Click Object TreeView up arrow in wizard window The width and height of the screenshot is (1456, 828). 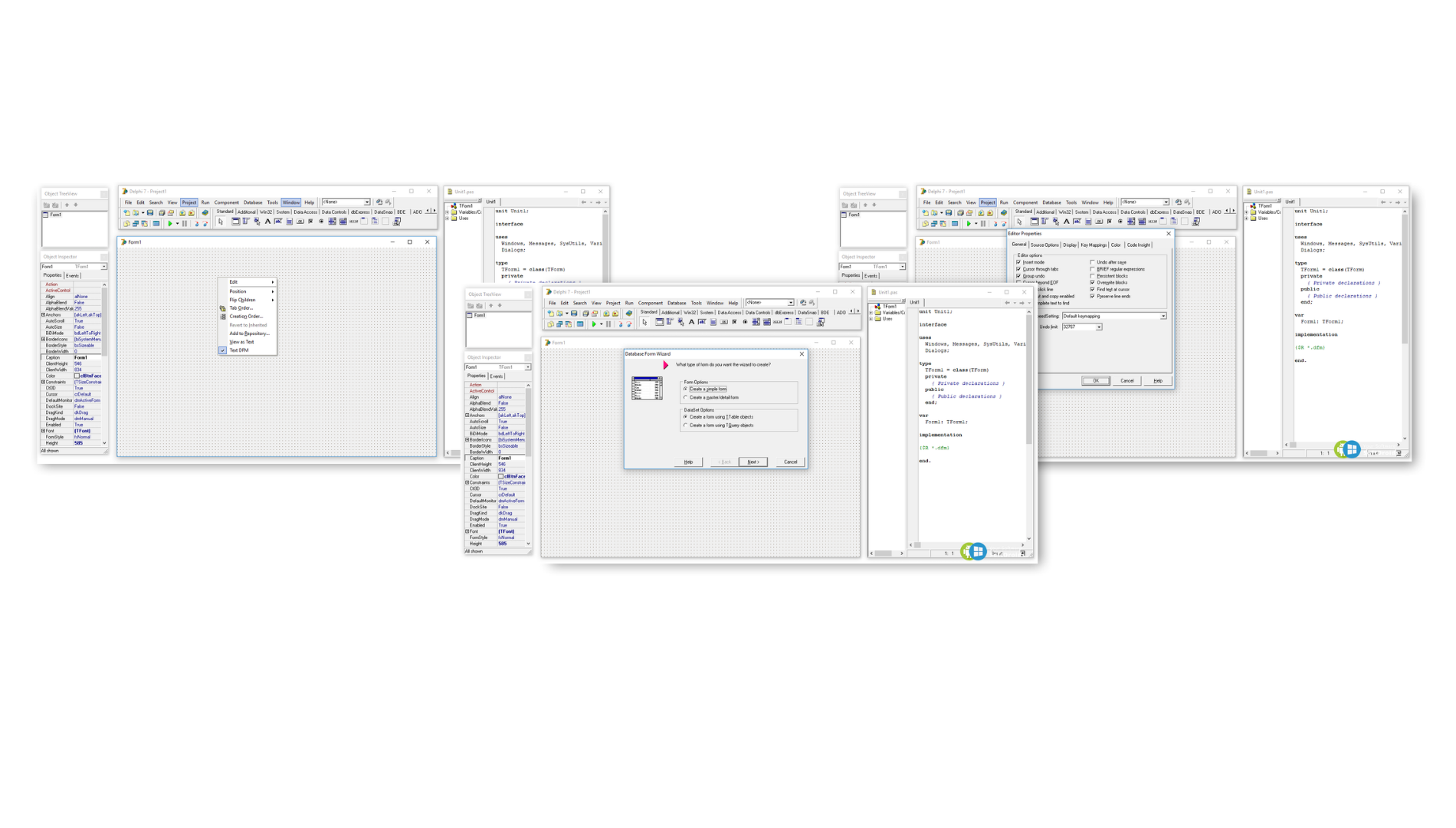tap(490, 305)
